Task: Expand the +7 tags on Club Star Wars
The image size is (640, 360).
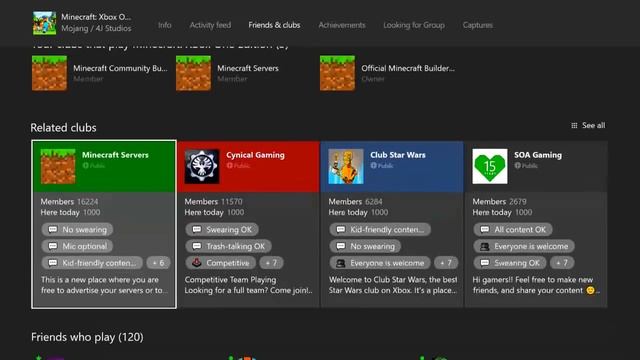Action: (x=446, y=263)
